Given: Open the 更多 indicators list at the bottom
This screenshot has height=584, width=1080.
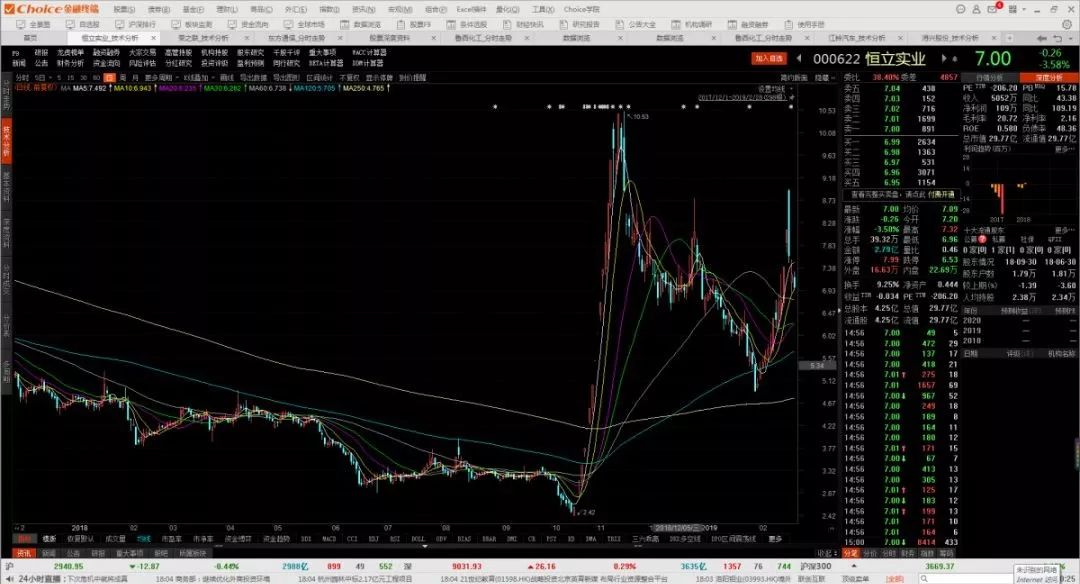Looking at the screenshot, I should tap(775, 539).
